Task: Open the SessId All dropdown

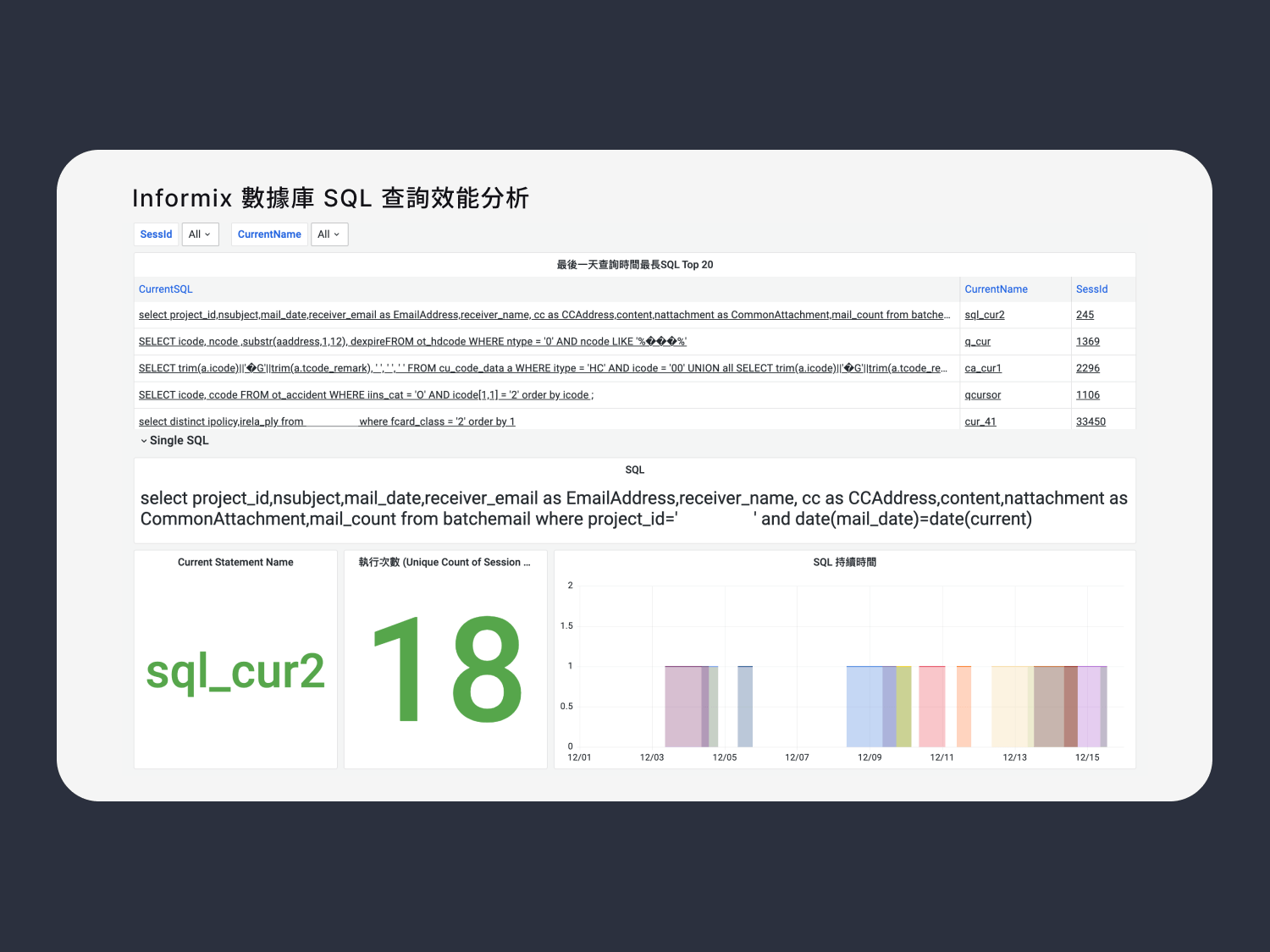Action: click(x=200, y=234)
